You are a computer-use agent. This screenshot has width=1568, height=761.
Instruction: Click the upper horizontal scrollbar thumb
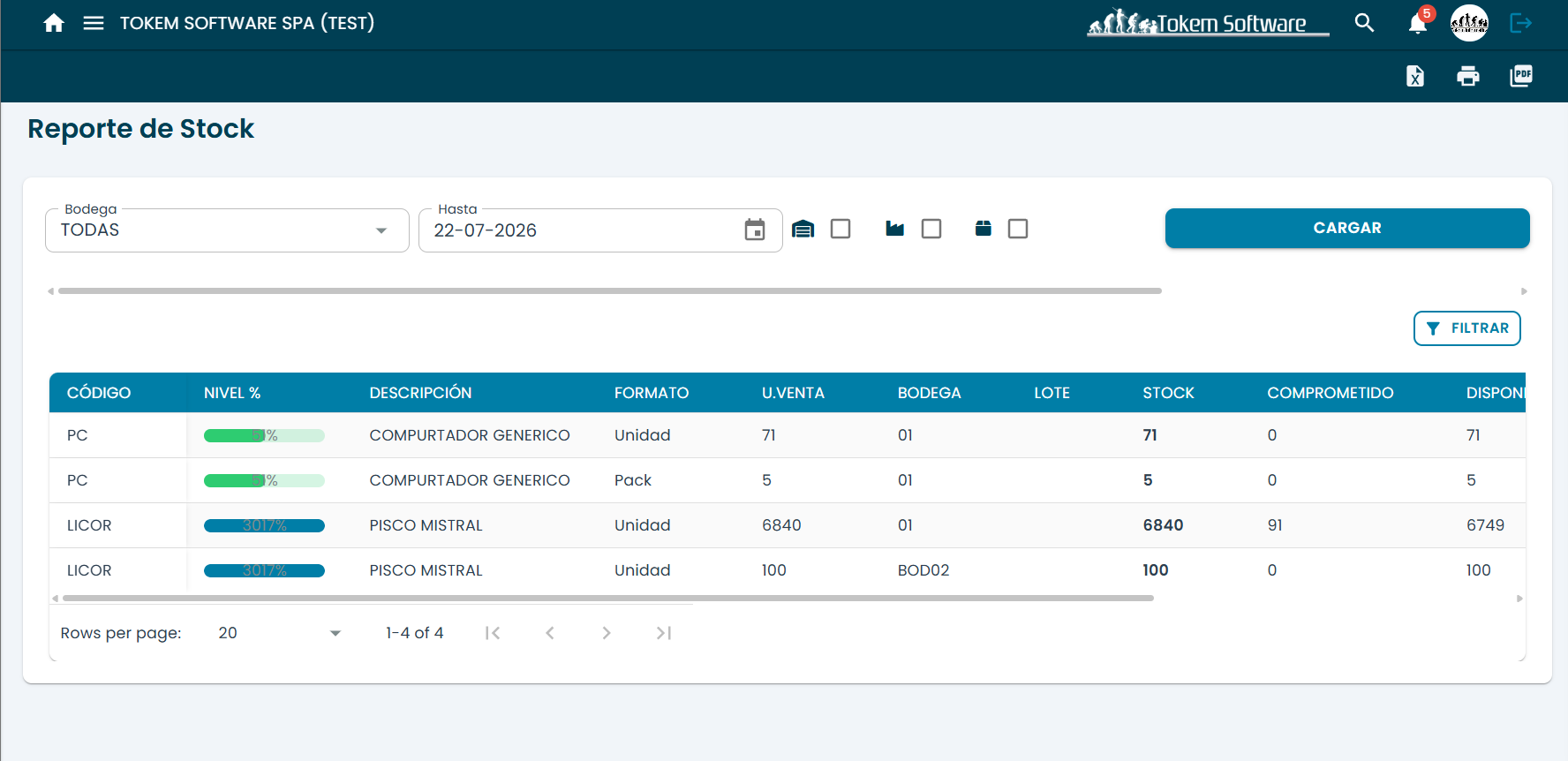tap(609, 290)
